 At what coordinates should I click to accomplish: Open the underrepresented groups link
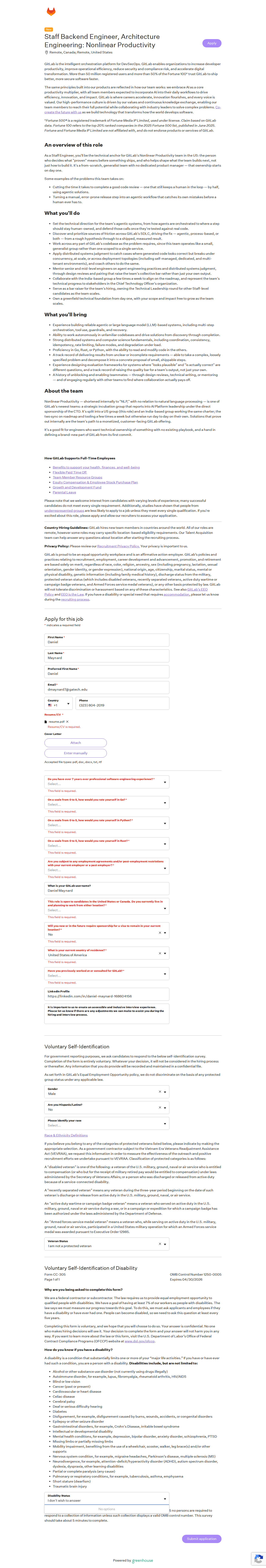click(x=64, y=511)
